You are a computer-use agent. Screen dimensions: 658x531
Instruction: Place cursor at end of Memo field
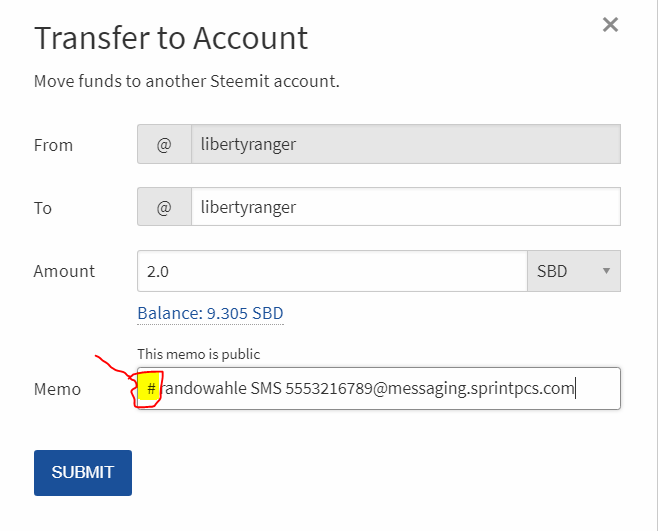pos(598,388)
